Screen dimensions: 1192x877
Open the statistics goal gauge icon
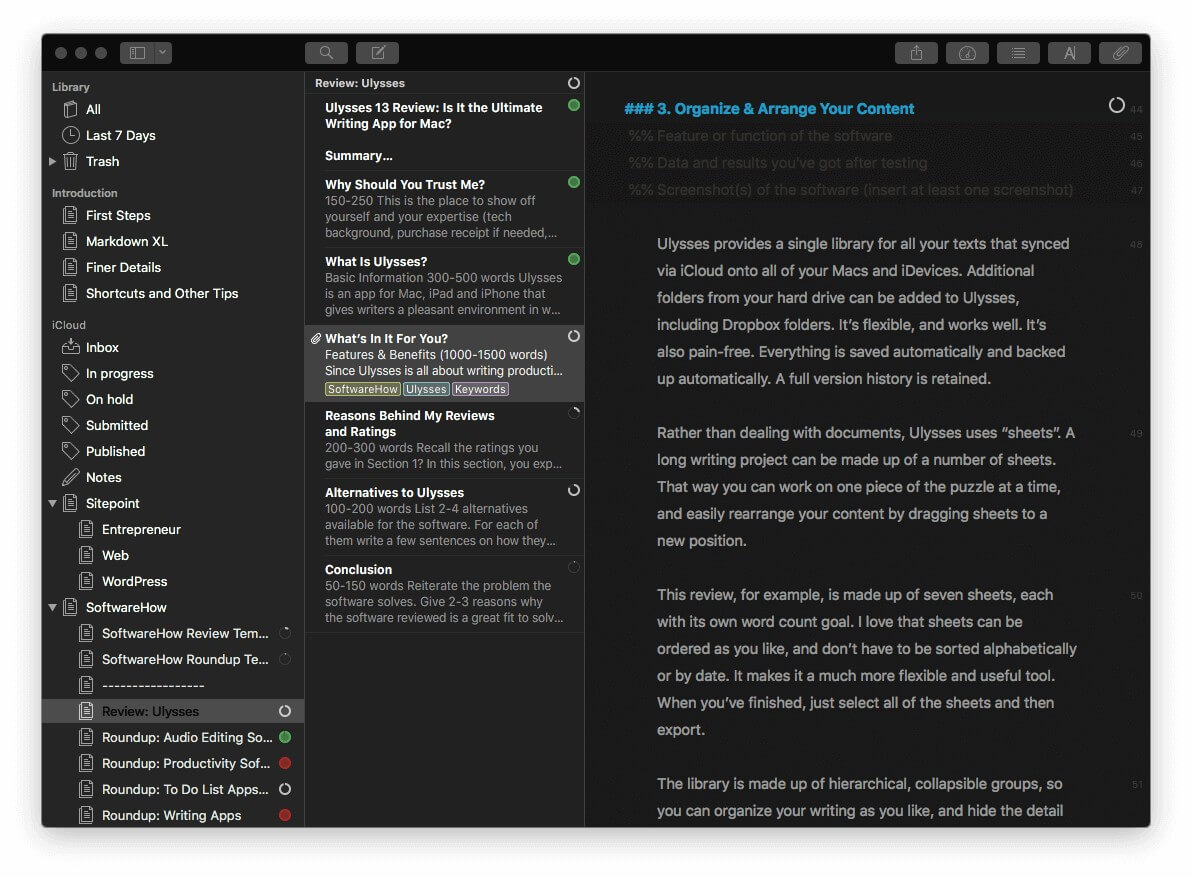click(967, 53)
